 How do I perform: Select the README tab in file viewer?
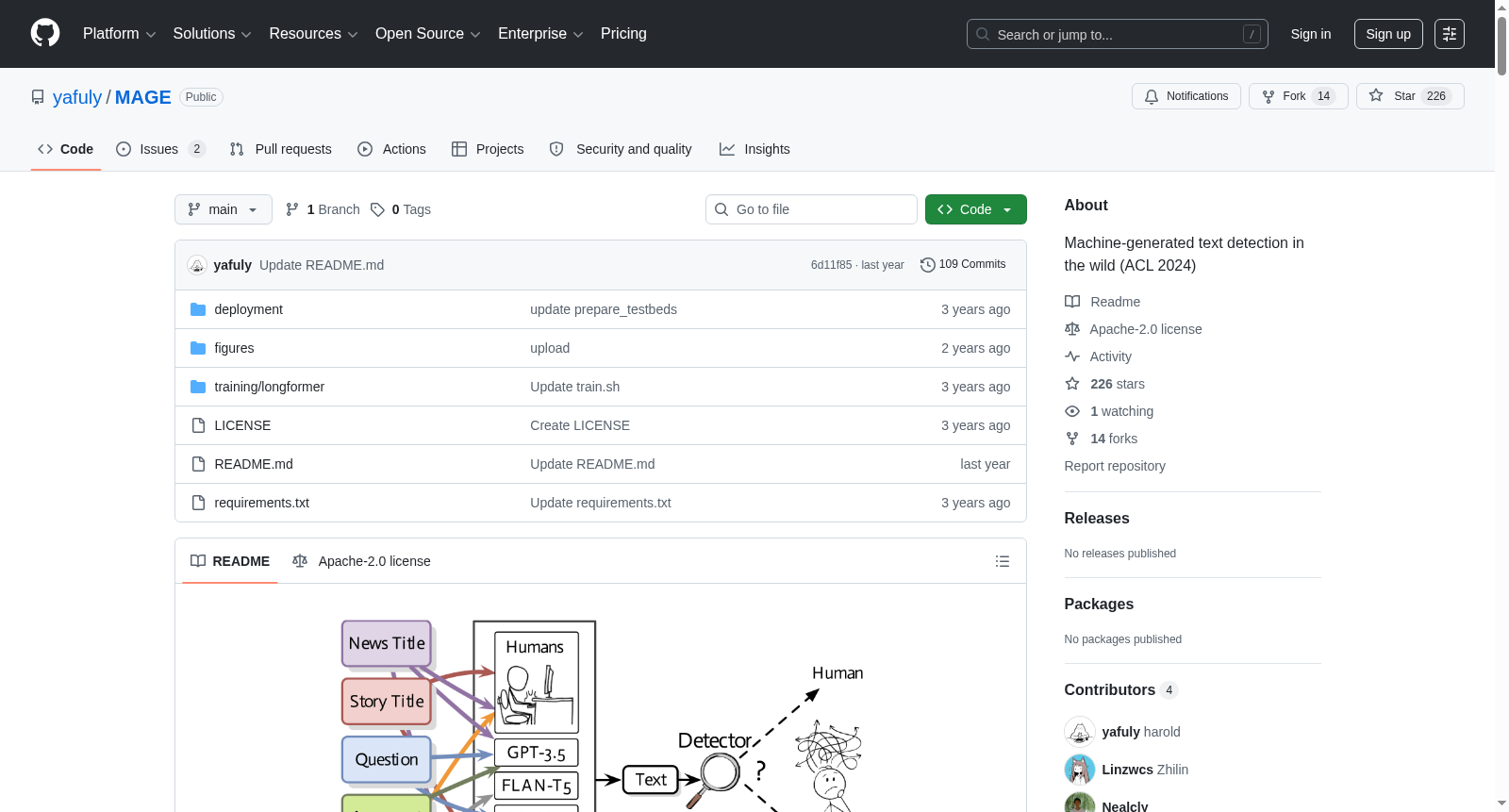(x=230, y=561)
